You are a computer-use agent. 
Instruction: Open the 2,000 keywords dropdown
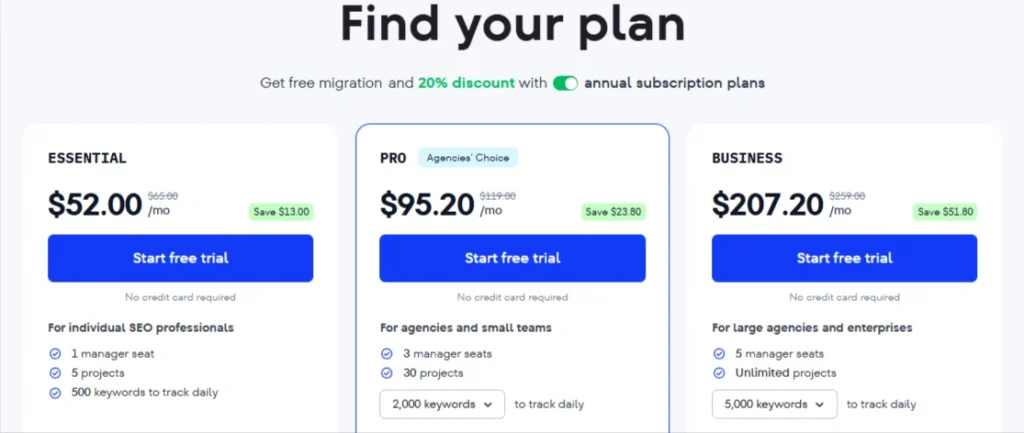point(442,404)
